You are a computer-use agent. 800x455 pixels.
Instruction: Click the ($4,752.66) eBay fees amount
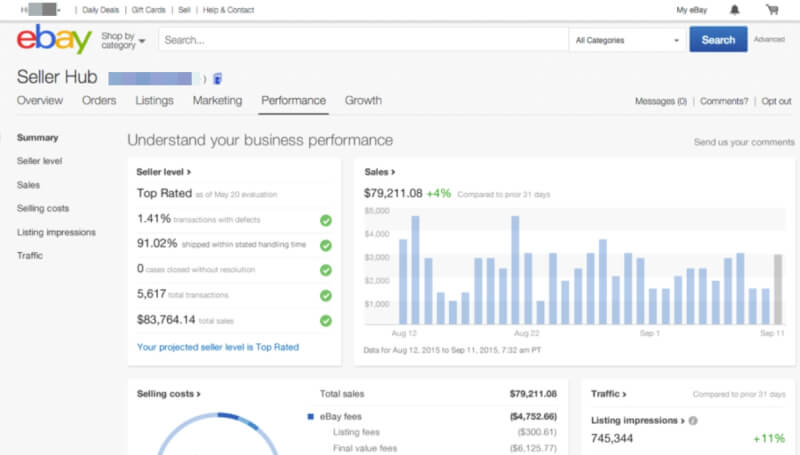[x=533, y=417]
